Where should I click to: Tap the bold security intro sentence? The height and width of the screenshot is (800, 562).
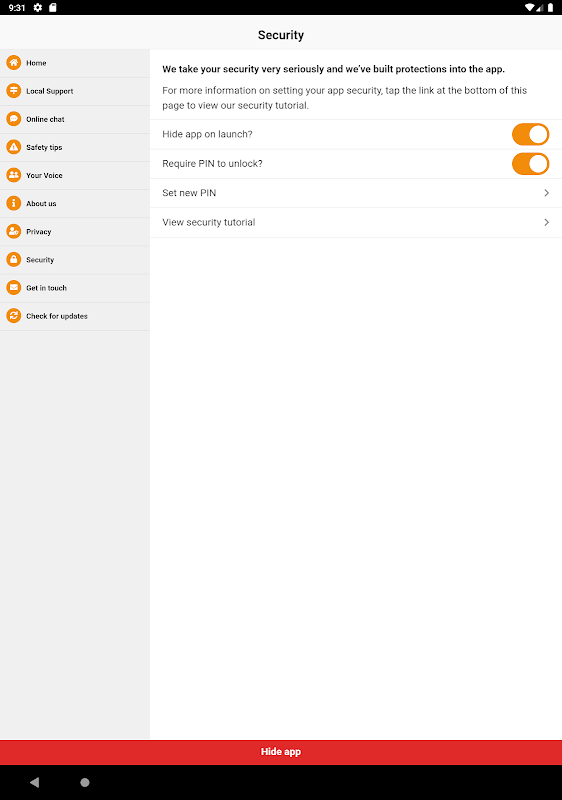pyautogui.click(x=334, y=69)
